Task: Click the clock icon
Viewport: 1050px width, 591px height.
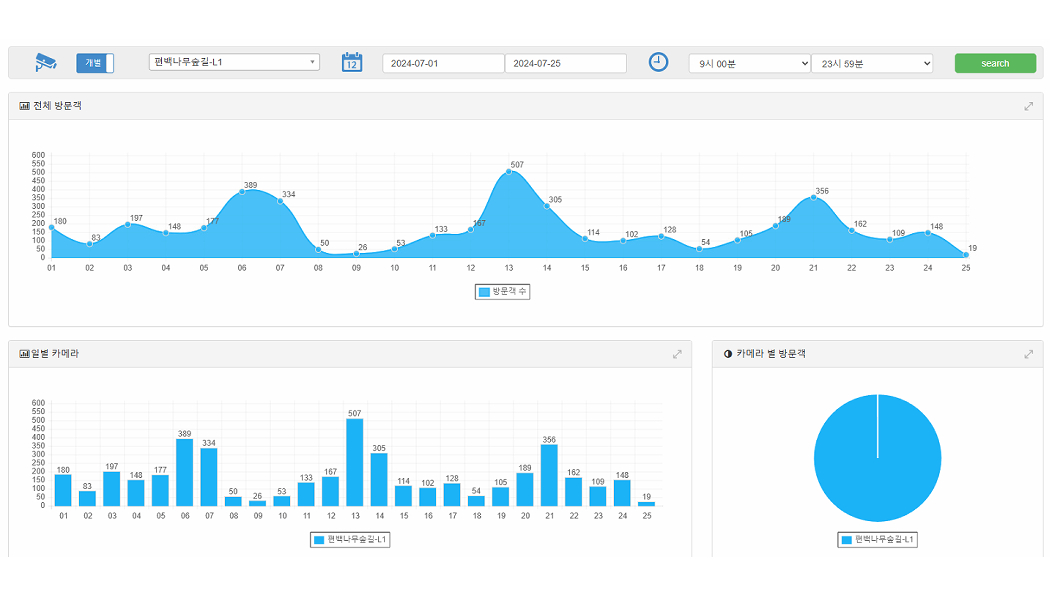Action: click(658, 62)
